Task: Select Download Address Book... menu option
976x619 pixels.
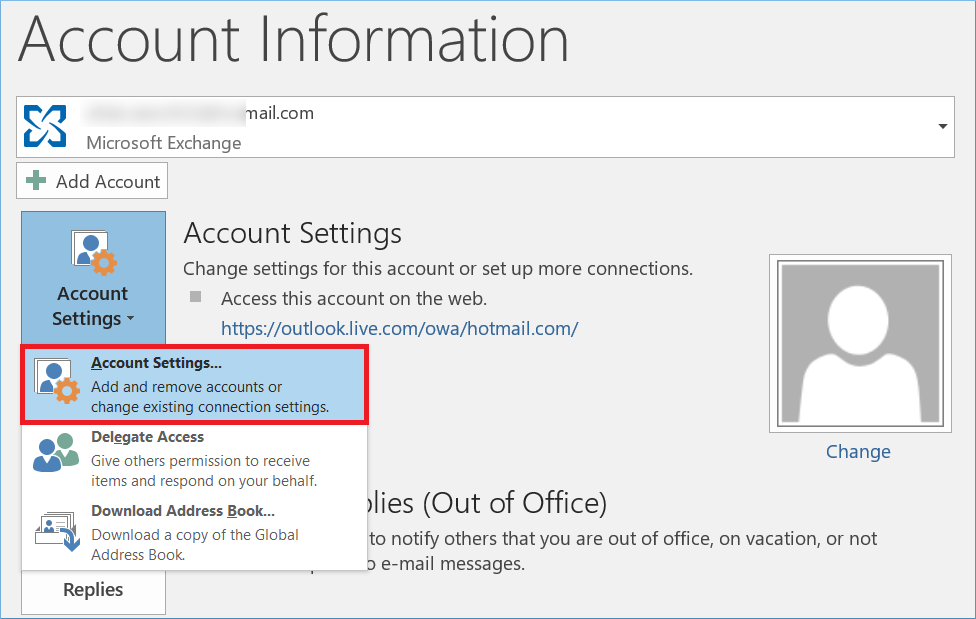Action: tap(183, 510)
